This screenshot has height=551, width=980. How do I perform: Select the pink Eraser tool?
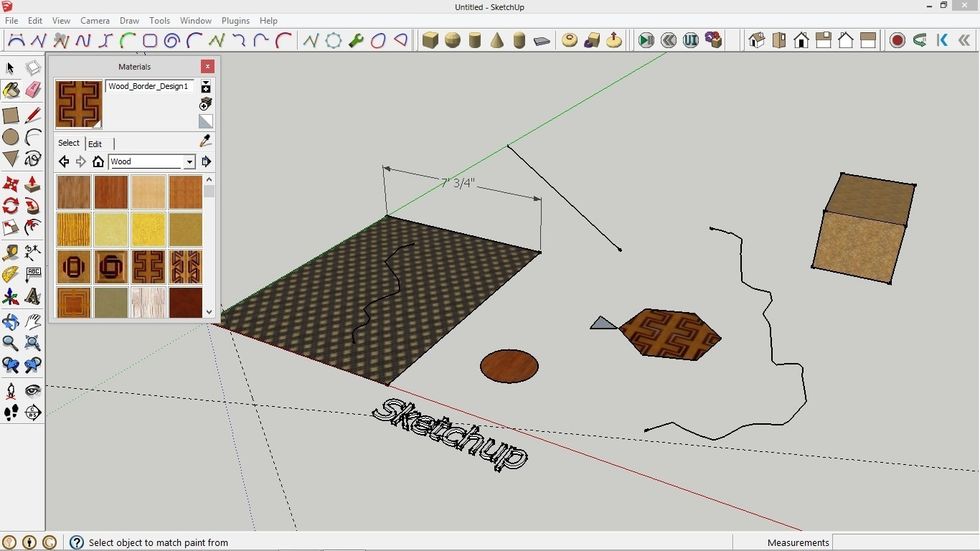point(32,91)
